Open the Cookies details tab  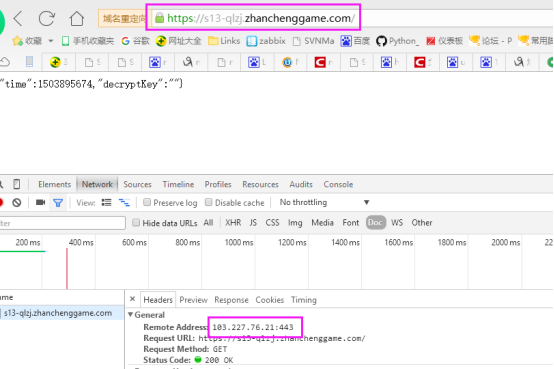tap(270, 300)
